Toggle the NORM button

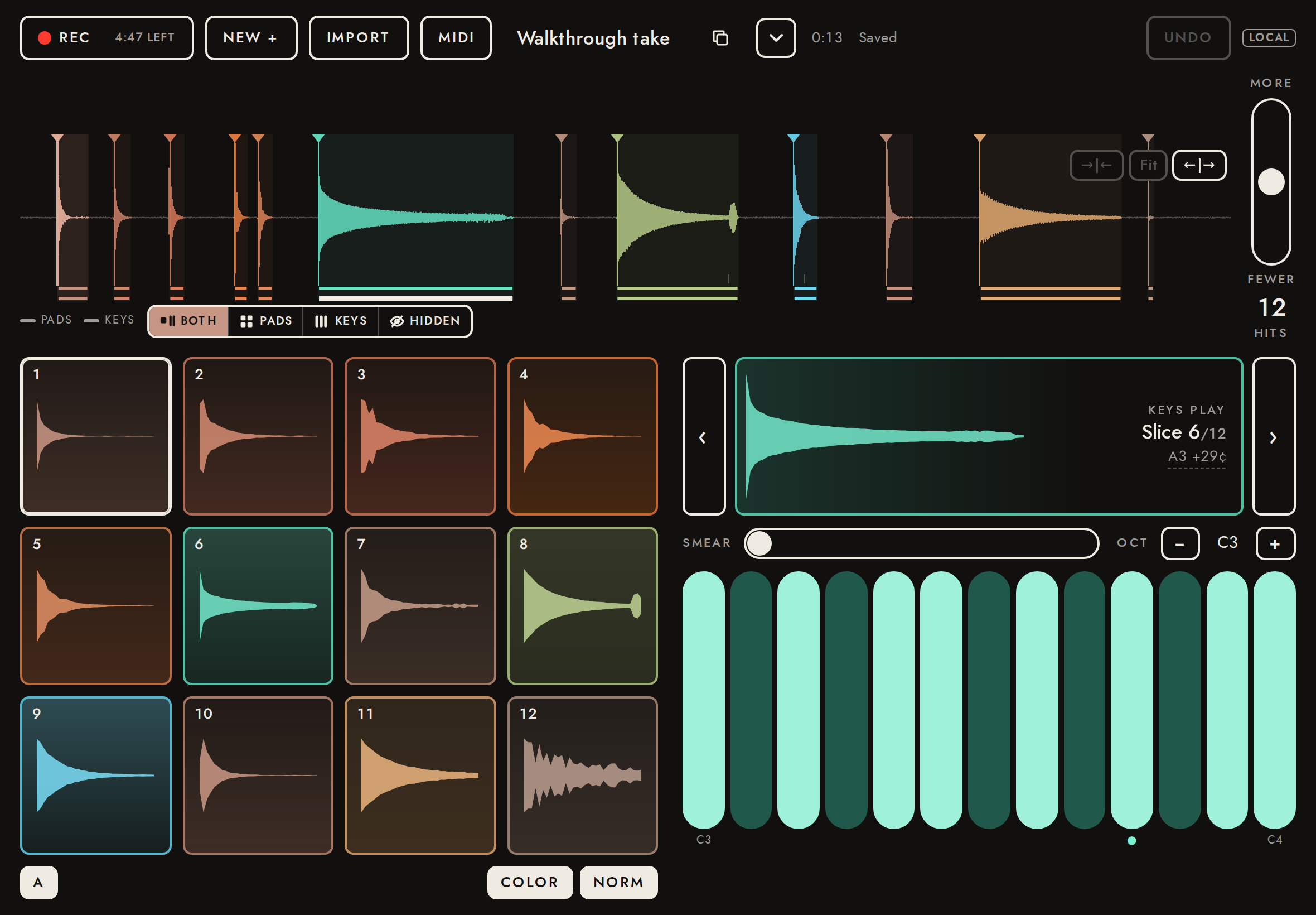coord(619,882)
